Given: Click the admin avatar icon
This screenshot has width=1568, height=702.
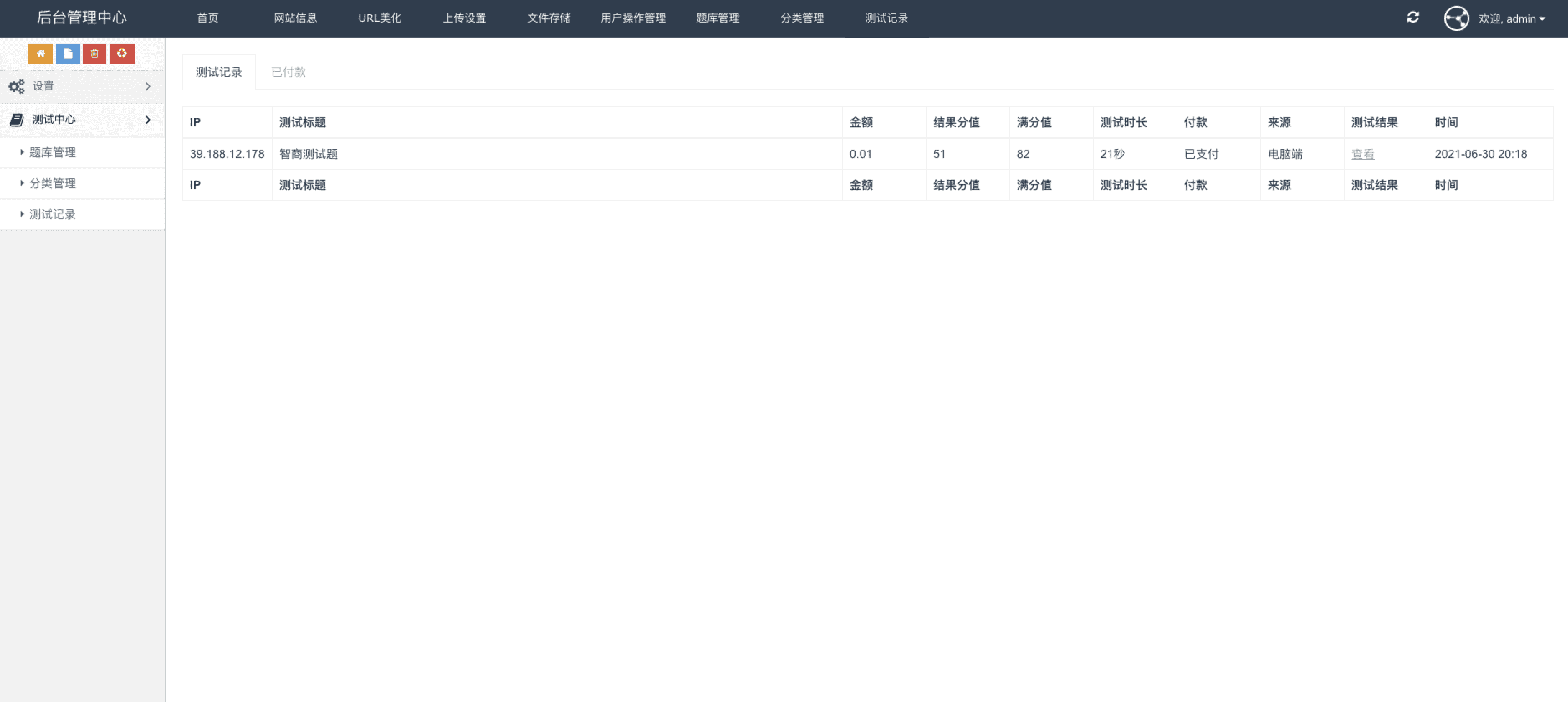Looking at the screenshot, I should click(x=1456, y=18).
